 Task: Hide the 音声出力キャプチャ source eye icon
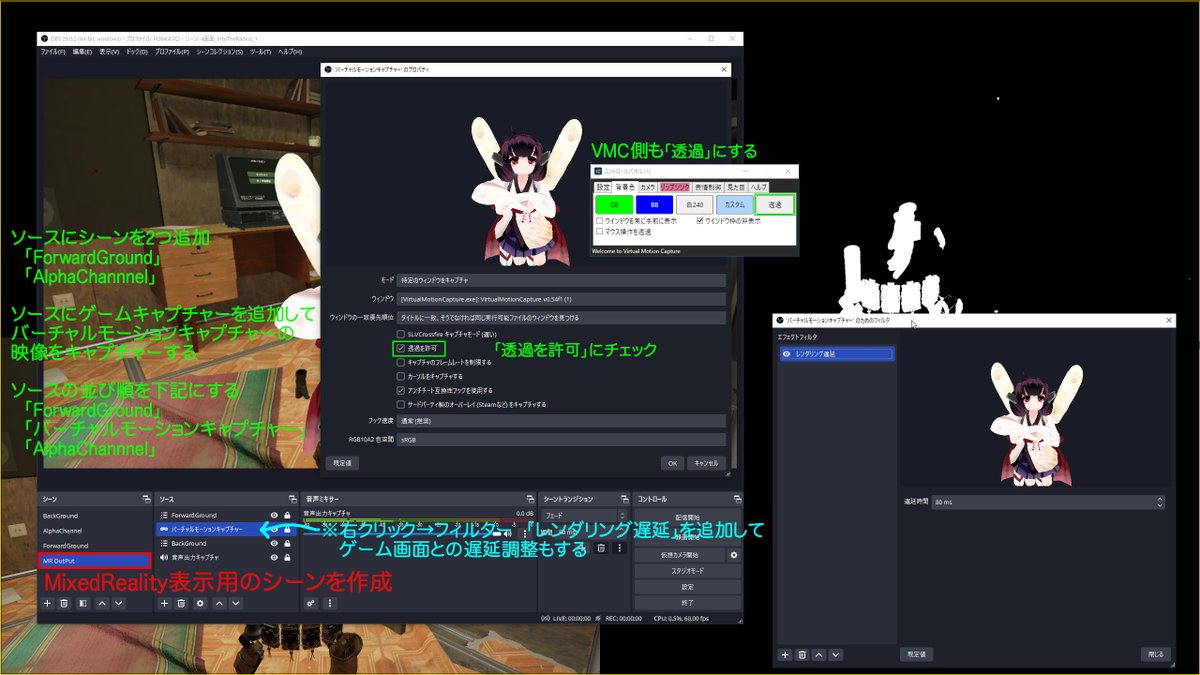pyautogui.click(x=274, y=557)
